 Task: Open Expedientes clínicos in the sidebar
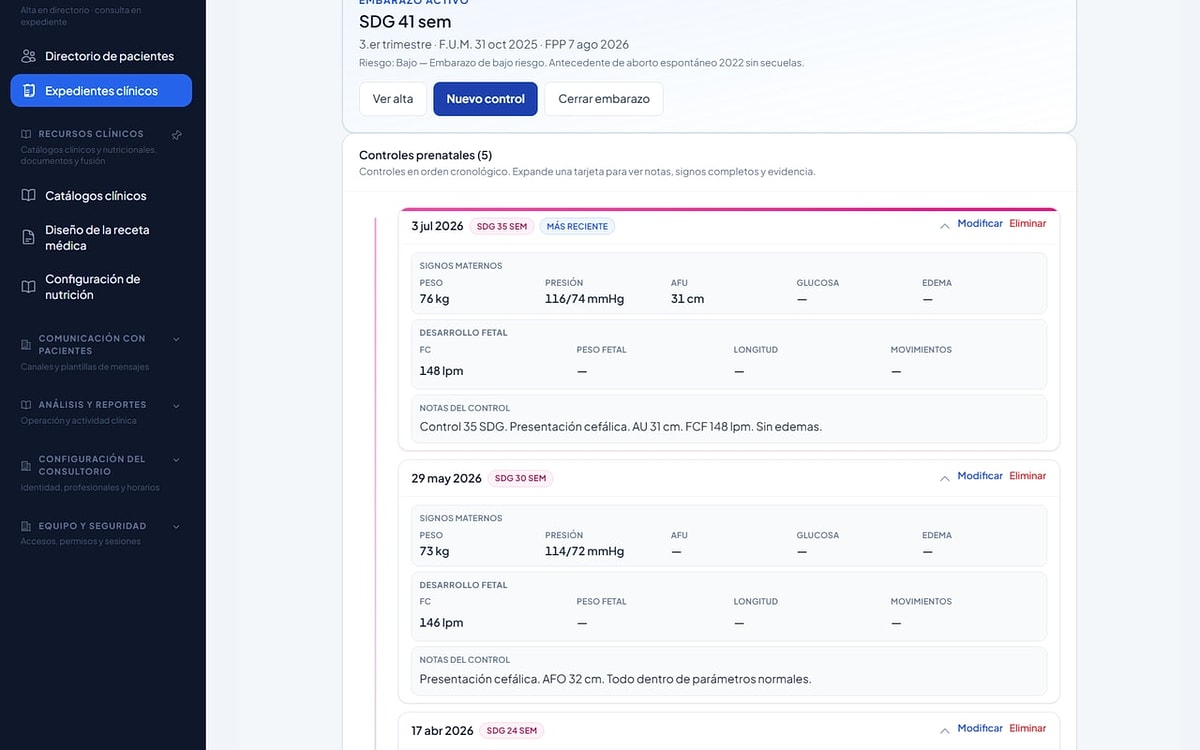101,91
